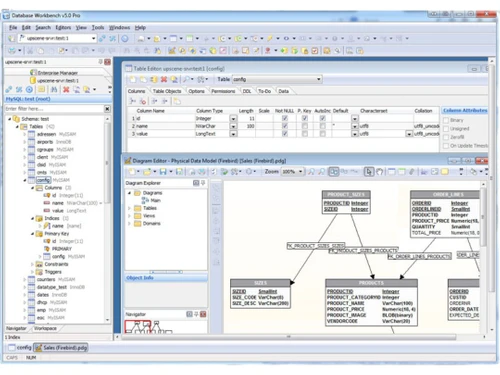500x375 pixels.
Task: Click the PRODUCTS table in diagram
Action: [x=371, y=303]
